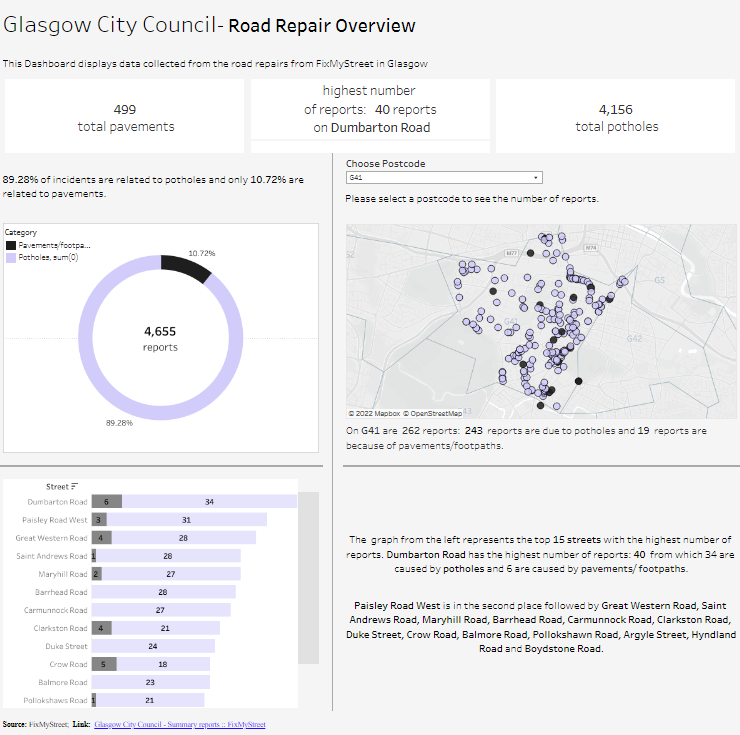
Task: Click the bar chart vertical scrollbar
Action: 309,577
